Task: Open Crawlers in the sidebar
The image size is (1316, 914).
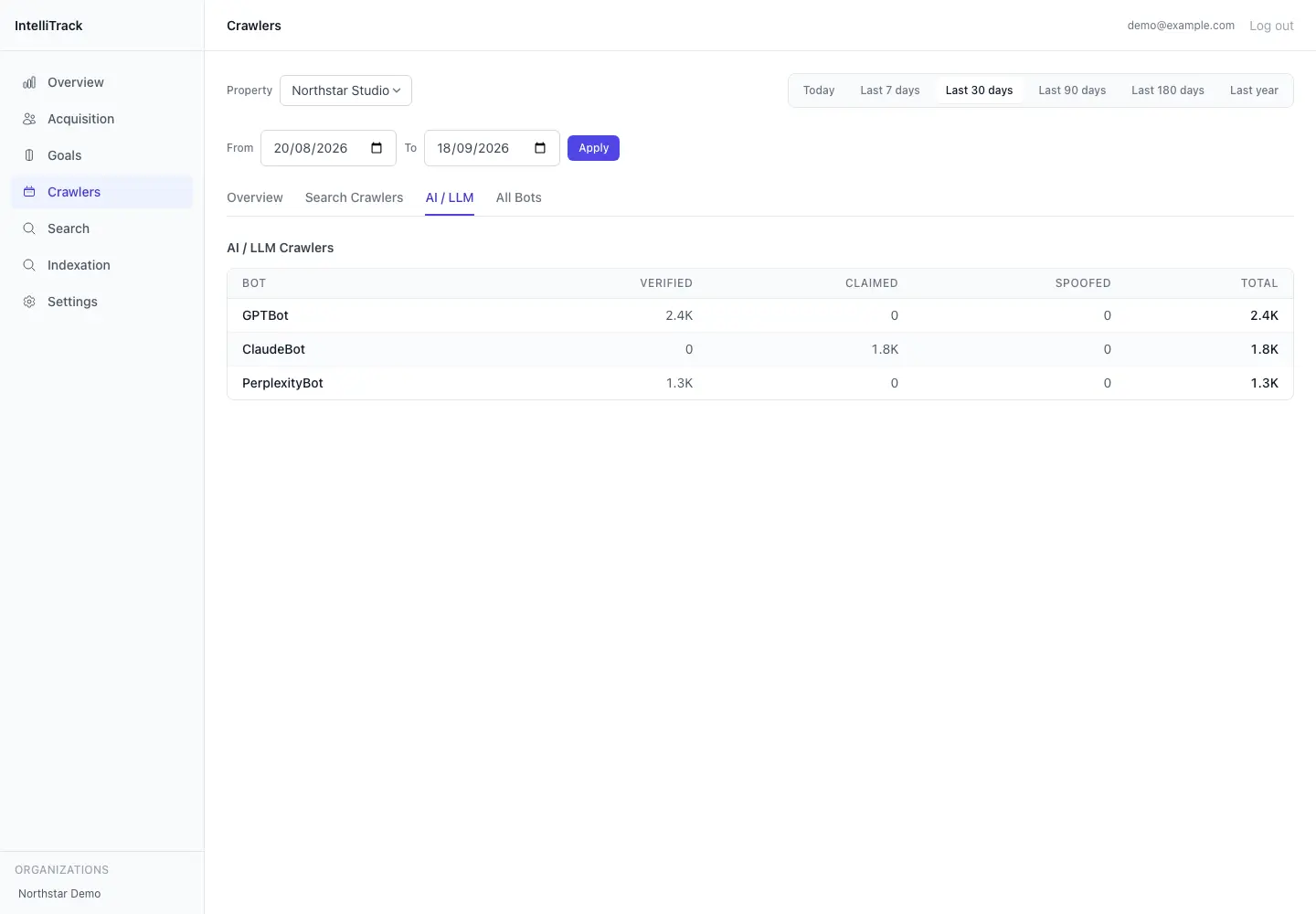Action: (102, 192)
